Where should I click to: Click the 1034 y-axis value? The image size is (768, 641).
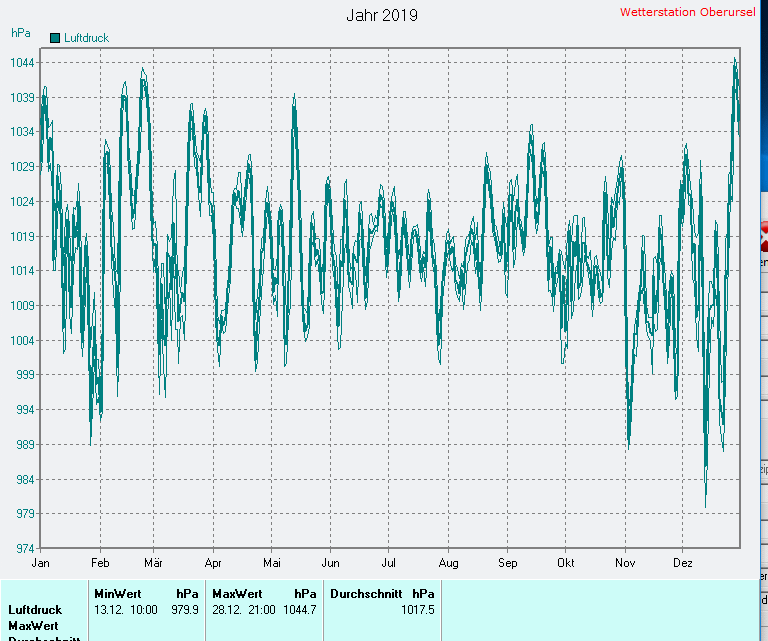(22, 132)
